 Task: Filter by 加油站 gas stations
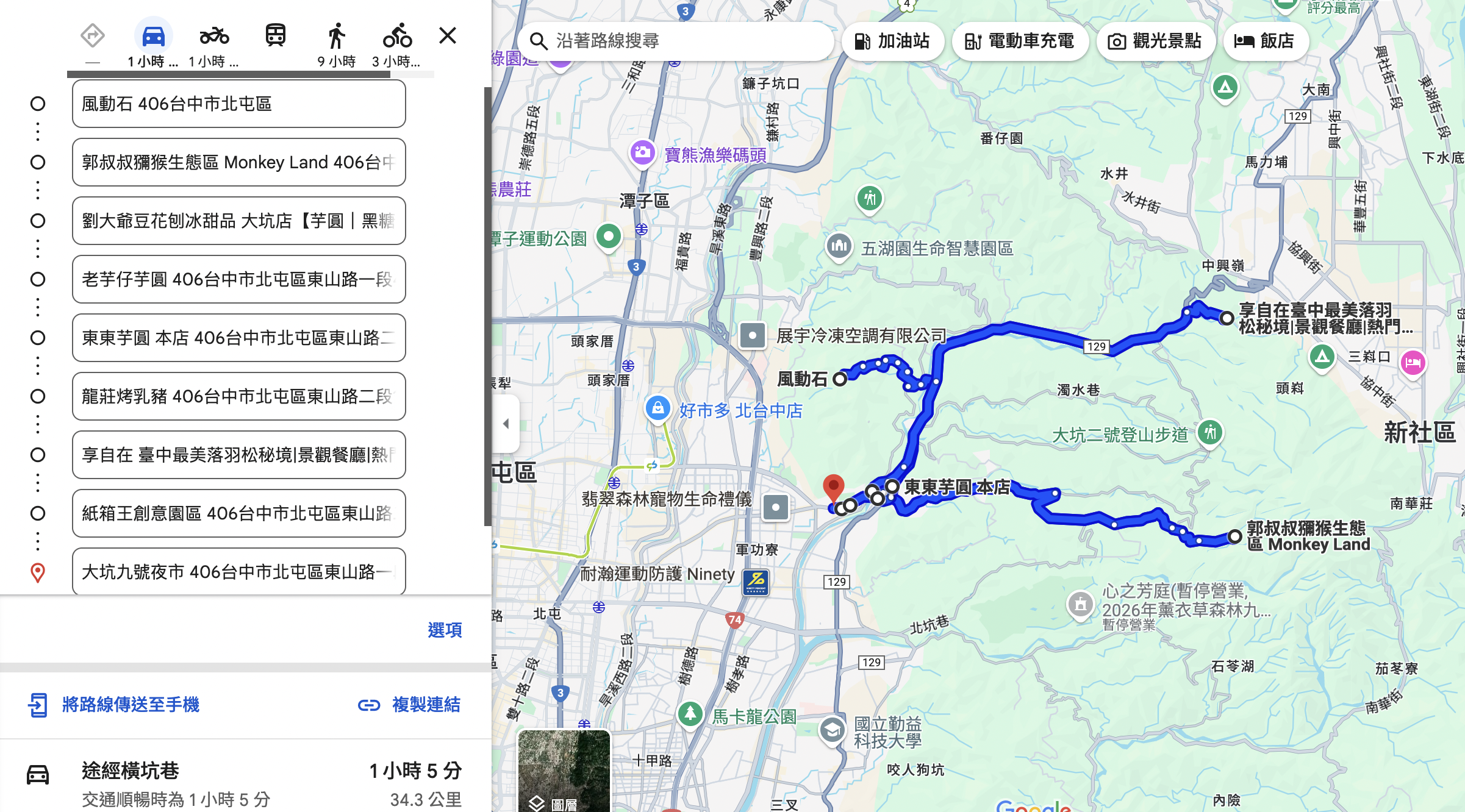892,41
